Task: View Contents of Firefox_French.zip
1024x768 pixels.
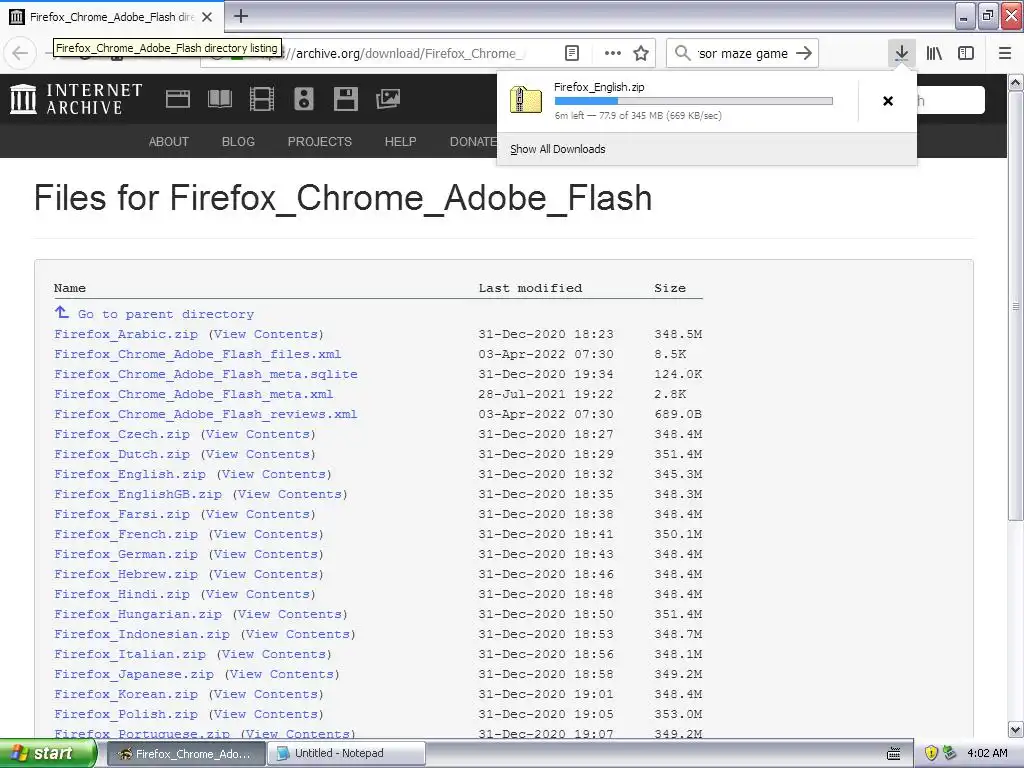Action: pyautogui.click(x=266, y=534)
